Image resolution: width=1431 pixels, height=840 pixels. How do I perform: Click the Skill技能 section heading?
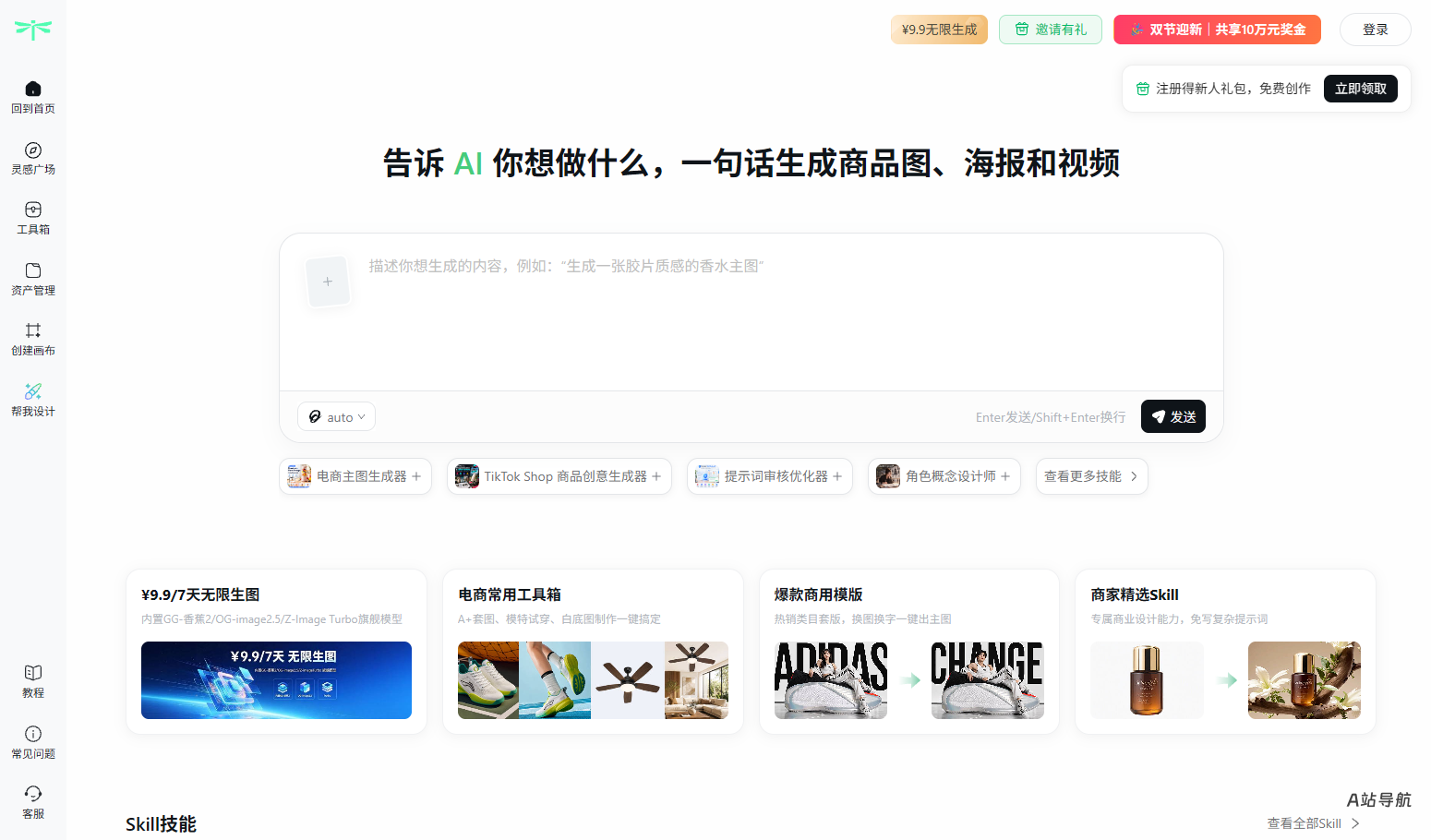(162, 824)
